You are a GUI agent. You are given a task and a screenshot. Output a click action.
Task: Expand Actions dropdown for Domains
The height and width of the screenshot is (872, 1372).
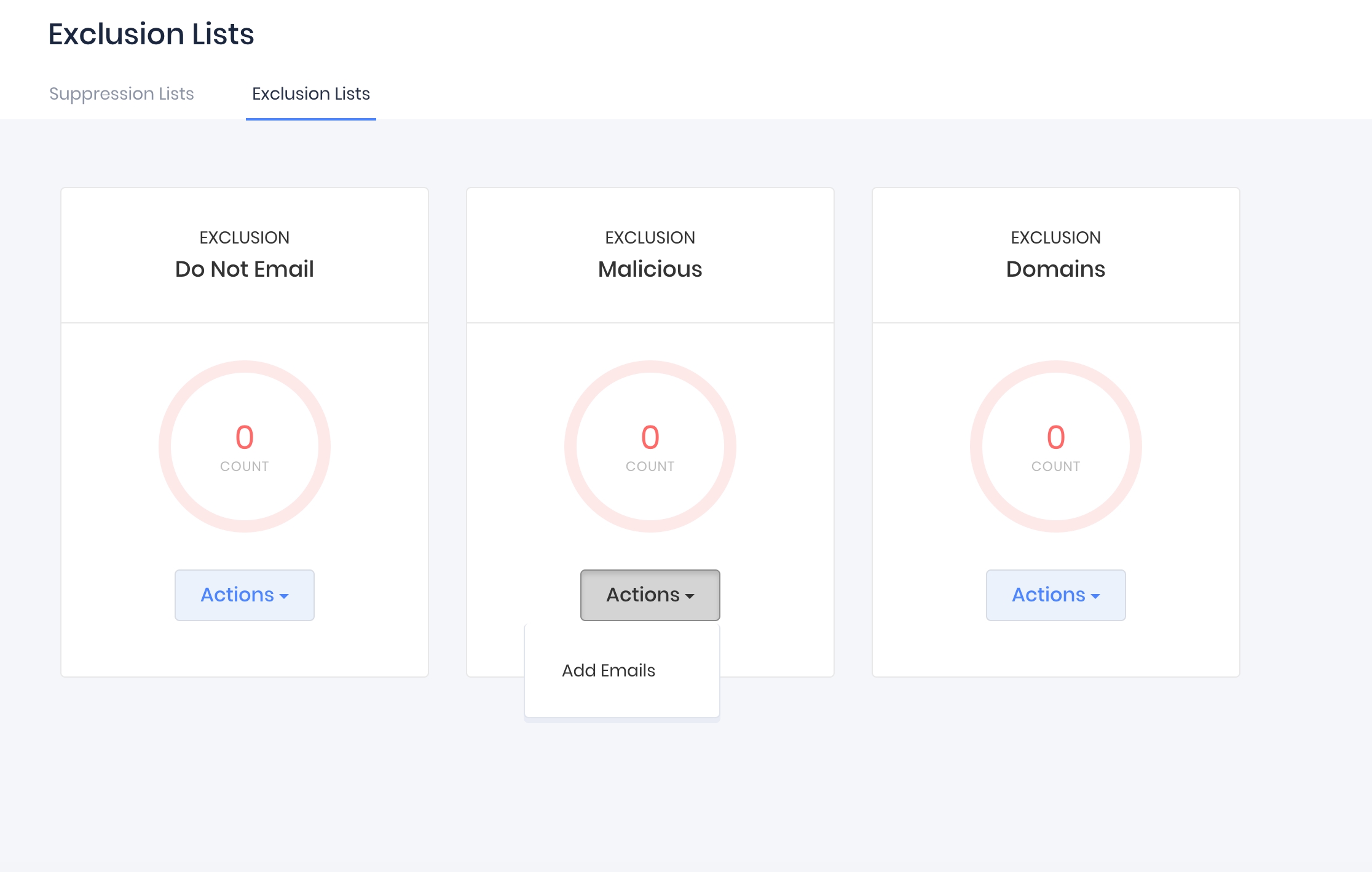[1055, 595]
